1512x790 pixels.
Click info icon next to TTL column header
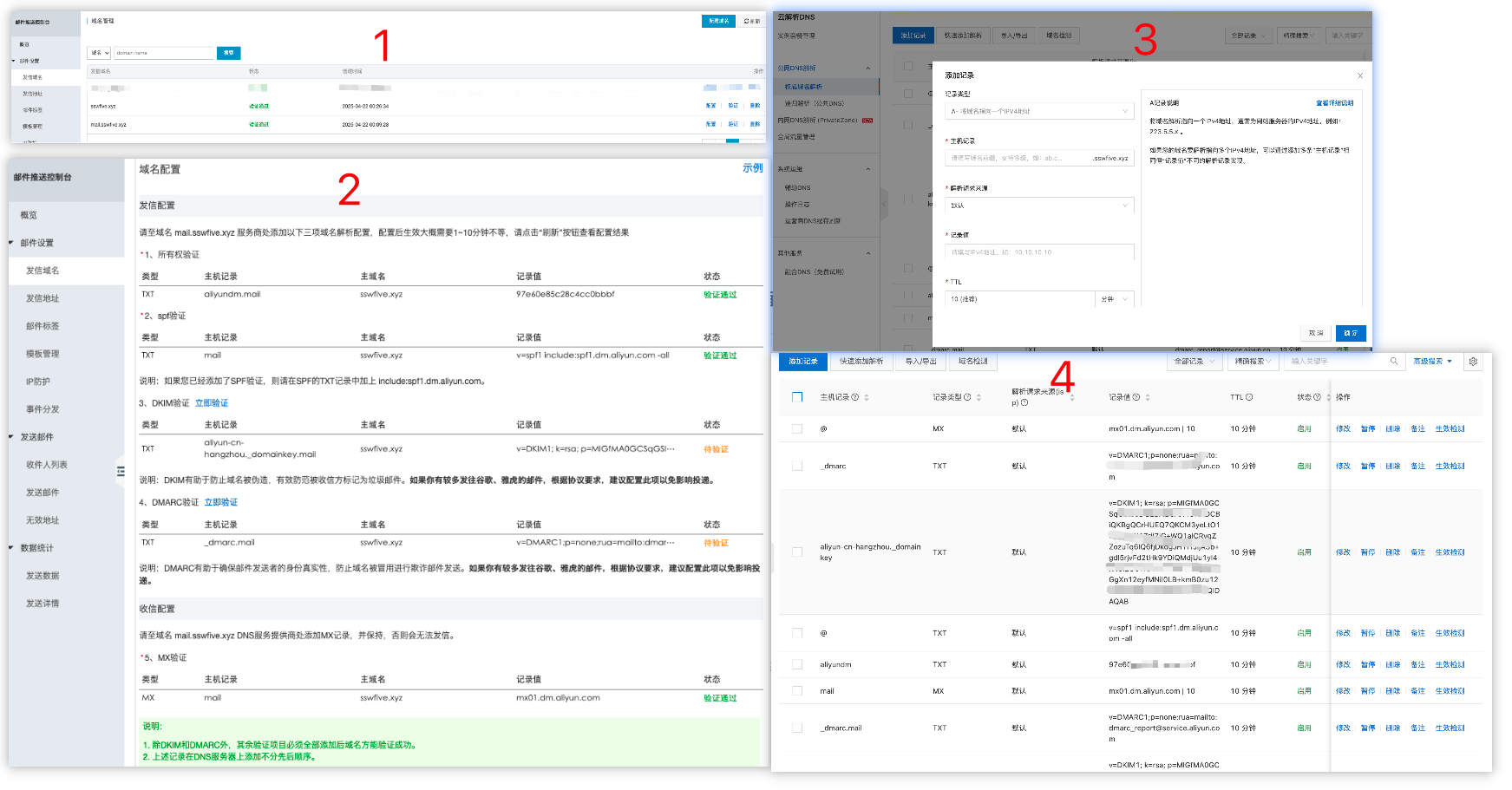pyautogui.click(x=1249, y=397)
